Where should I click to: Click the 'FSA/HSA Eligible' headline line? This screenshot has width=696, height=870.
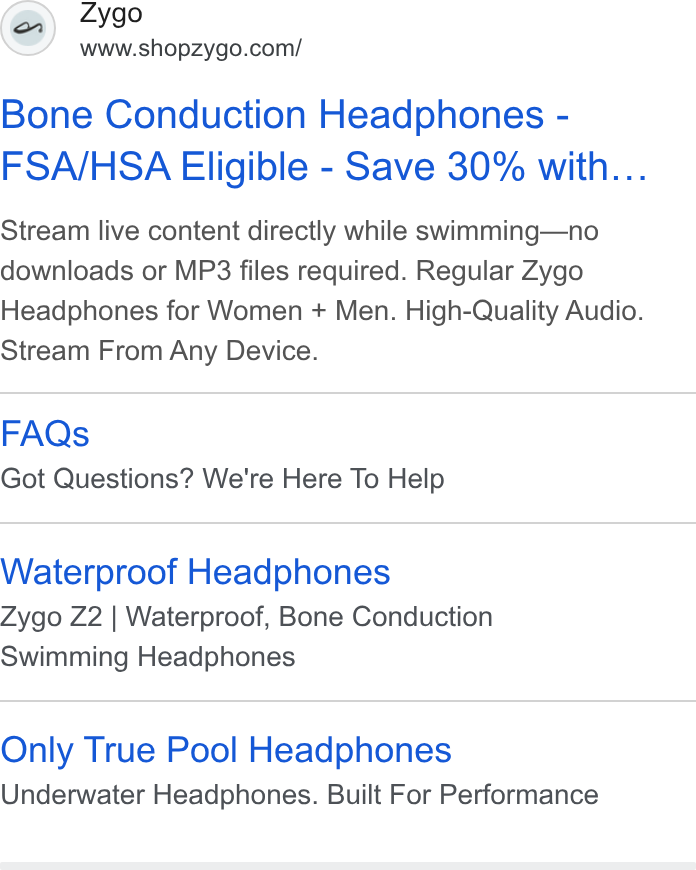pos(154,166)
